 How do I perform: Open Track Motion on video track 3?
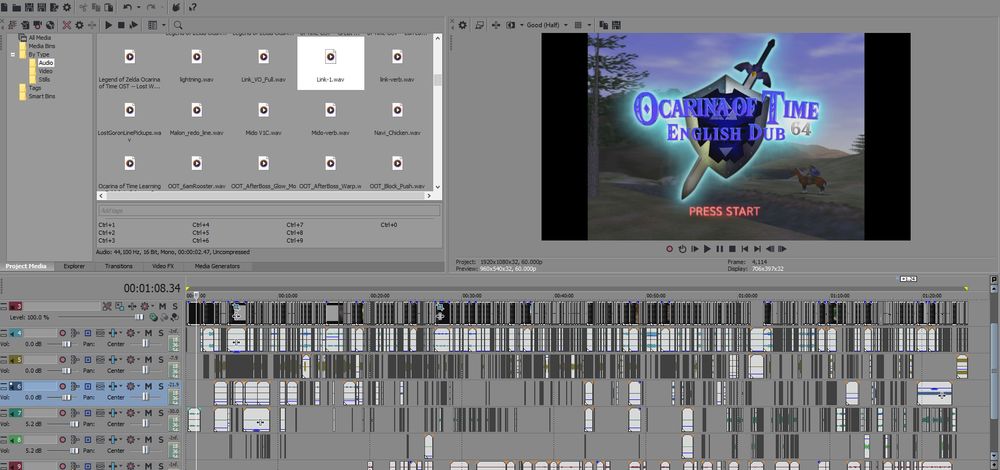pos(119,306)
